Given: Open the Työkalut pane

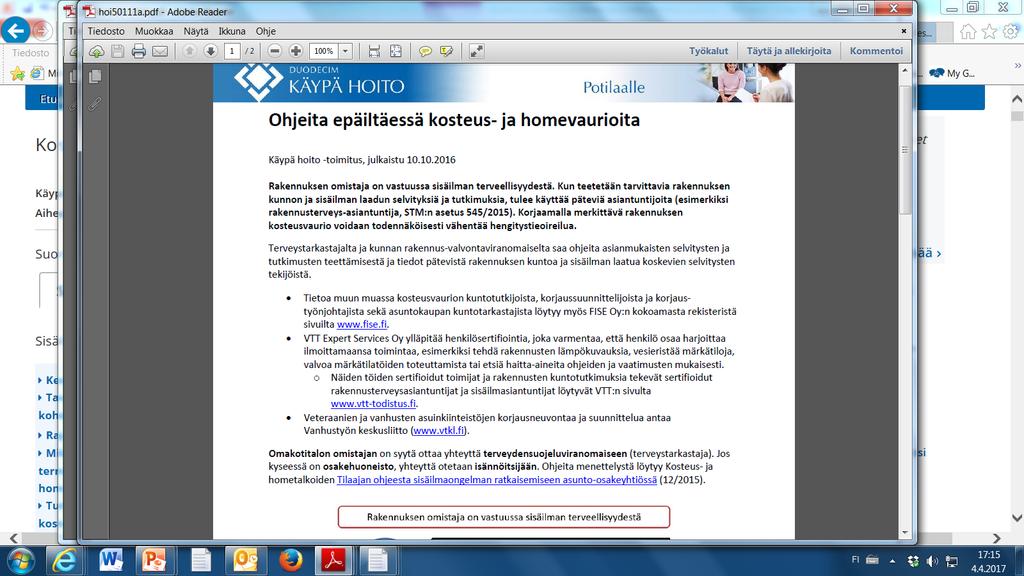Looking at the screenshot, I should click(709, 51).
